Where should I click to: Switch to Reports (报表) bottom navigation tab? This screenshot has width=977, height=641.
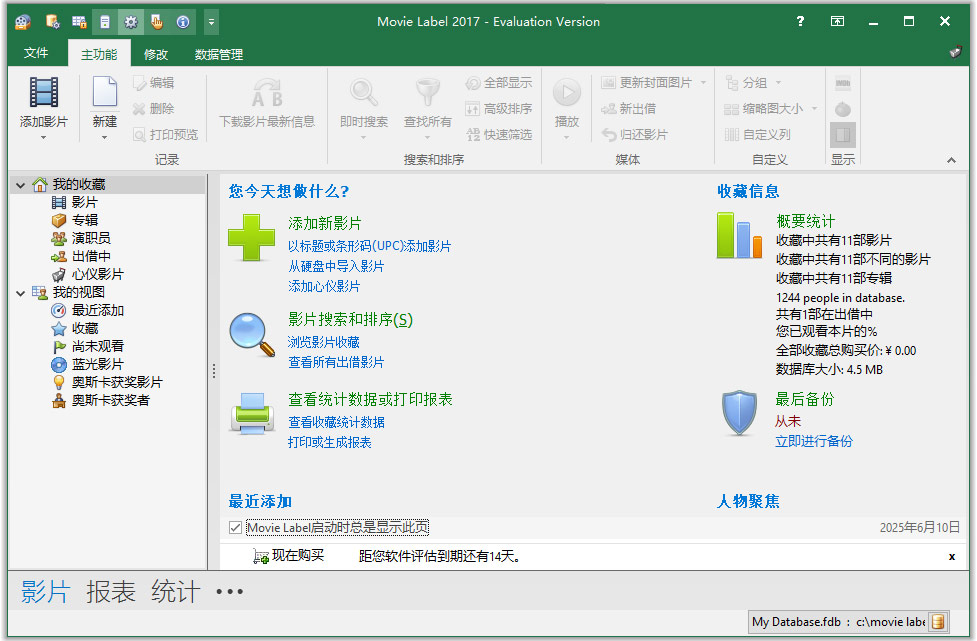point(111,591)
